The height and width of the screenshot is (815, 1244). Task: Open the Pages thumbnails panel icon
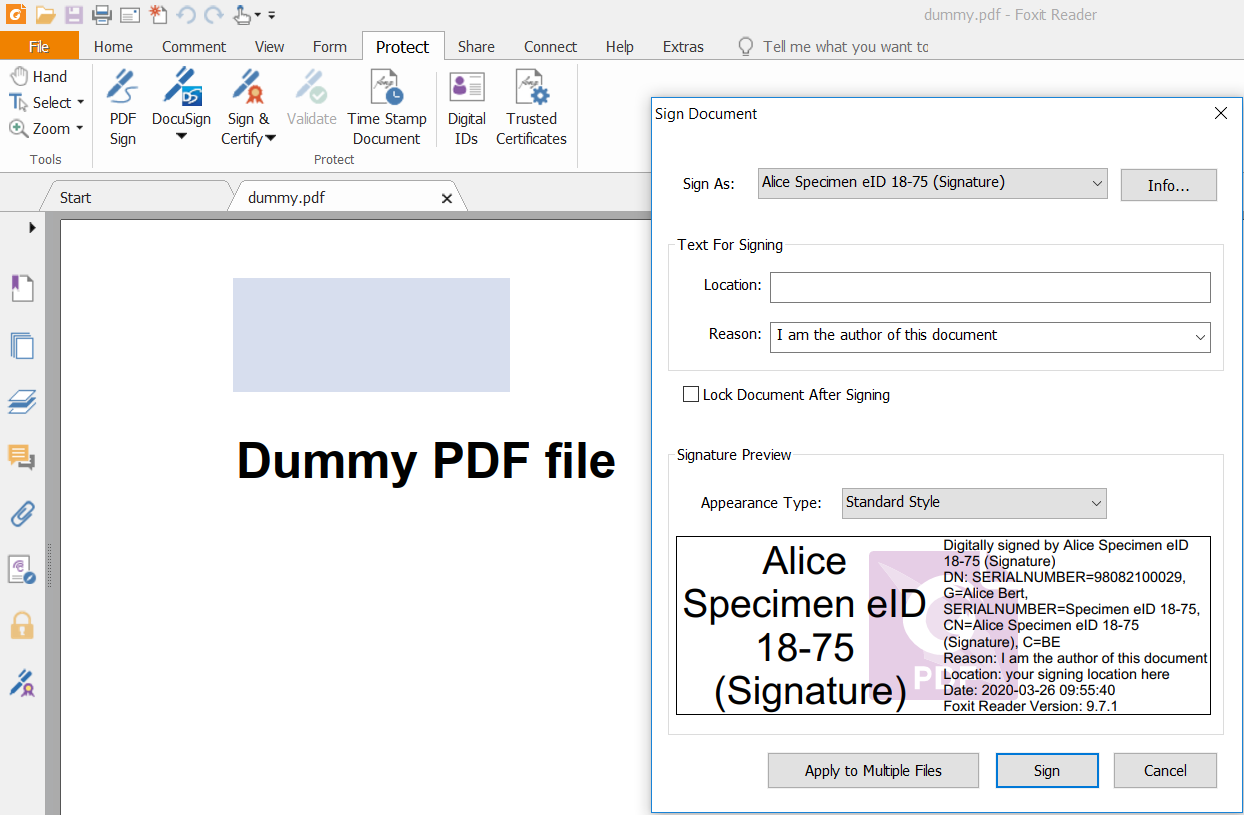click(x=22, y=346)
